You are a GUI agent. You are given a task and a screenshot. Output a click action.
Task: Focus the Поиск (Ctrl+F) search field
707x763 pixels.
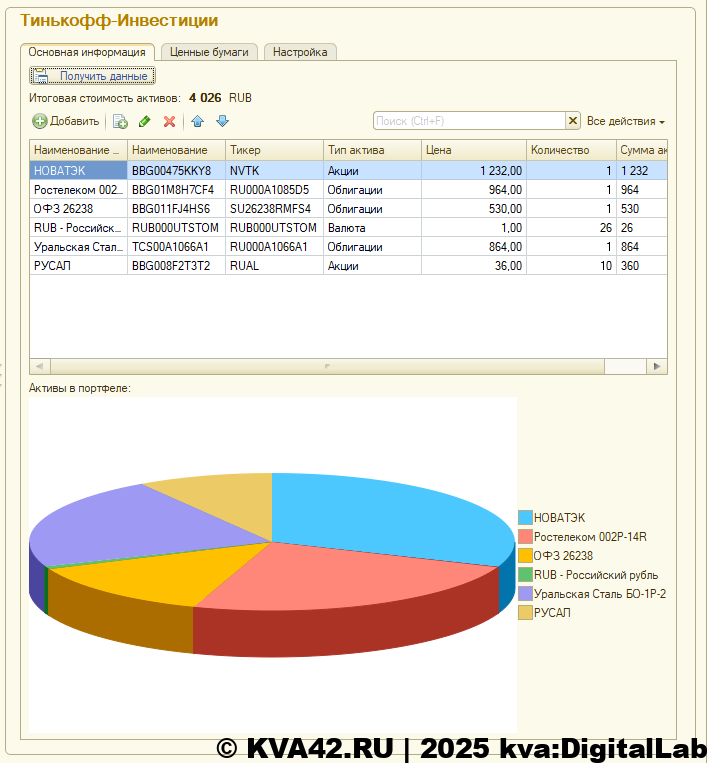point(469,121)
